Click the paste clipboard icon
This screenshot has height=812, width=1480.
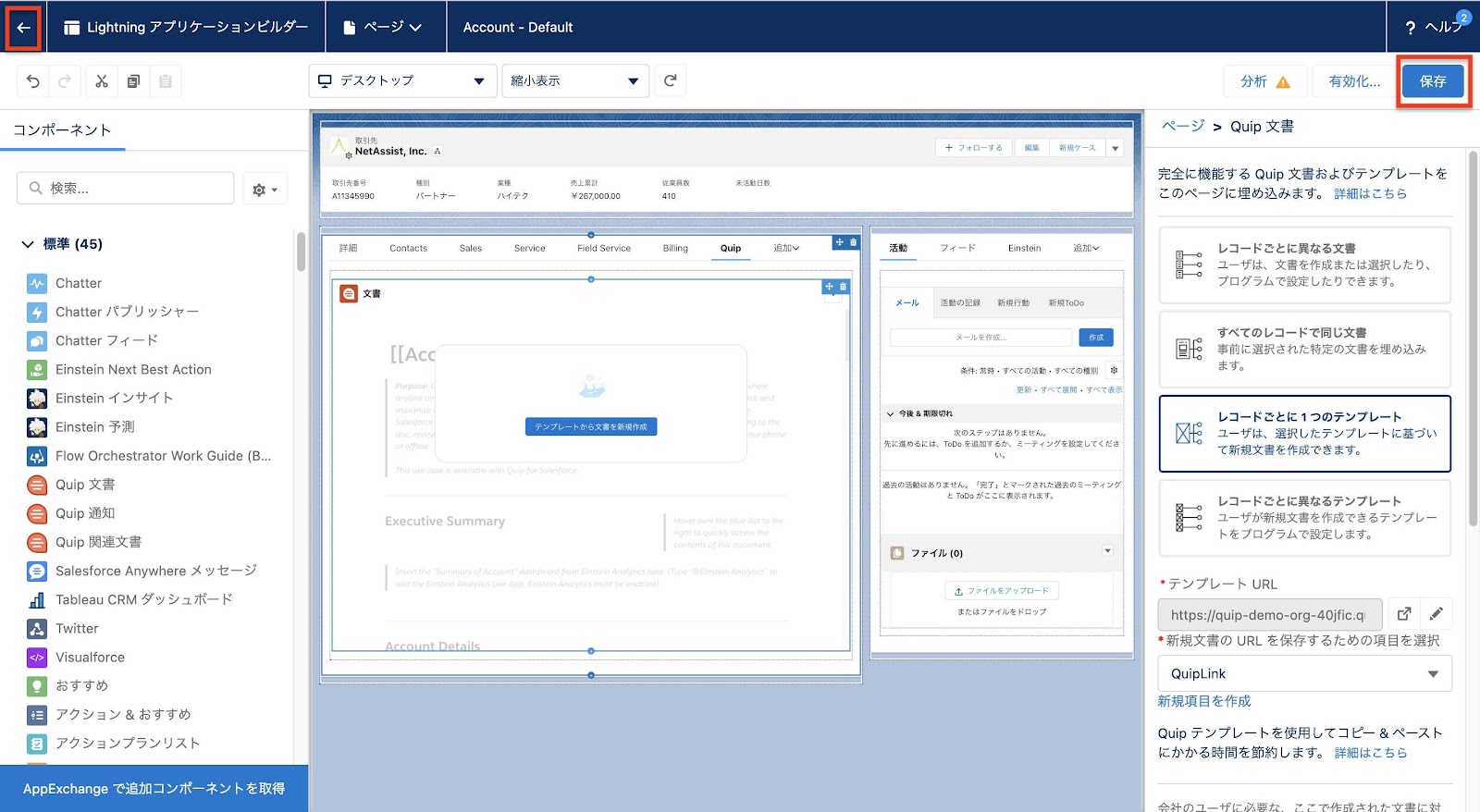click(x=166, y=81)
